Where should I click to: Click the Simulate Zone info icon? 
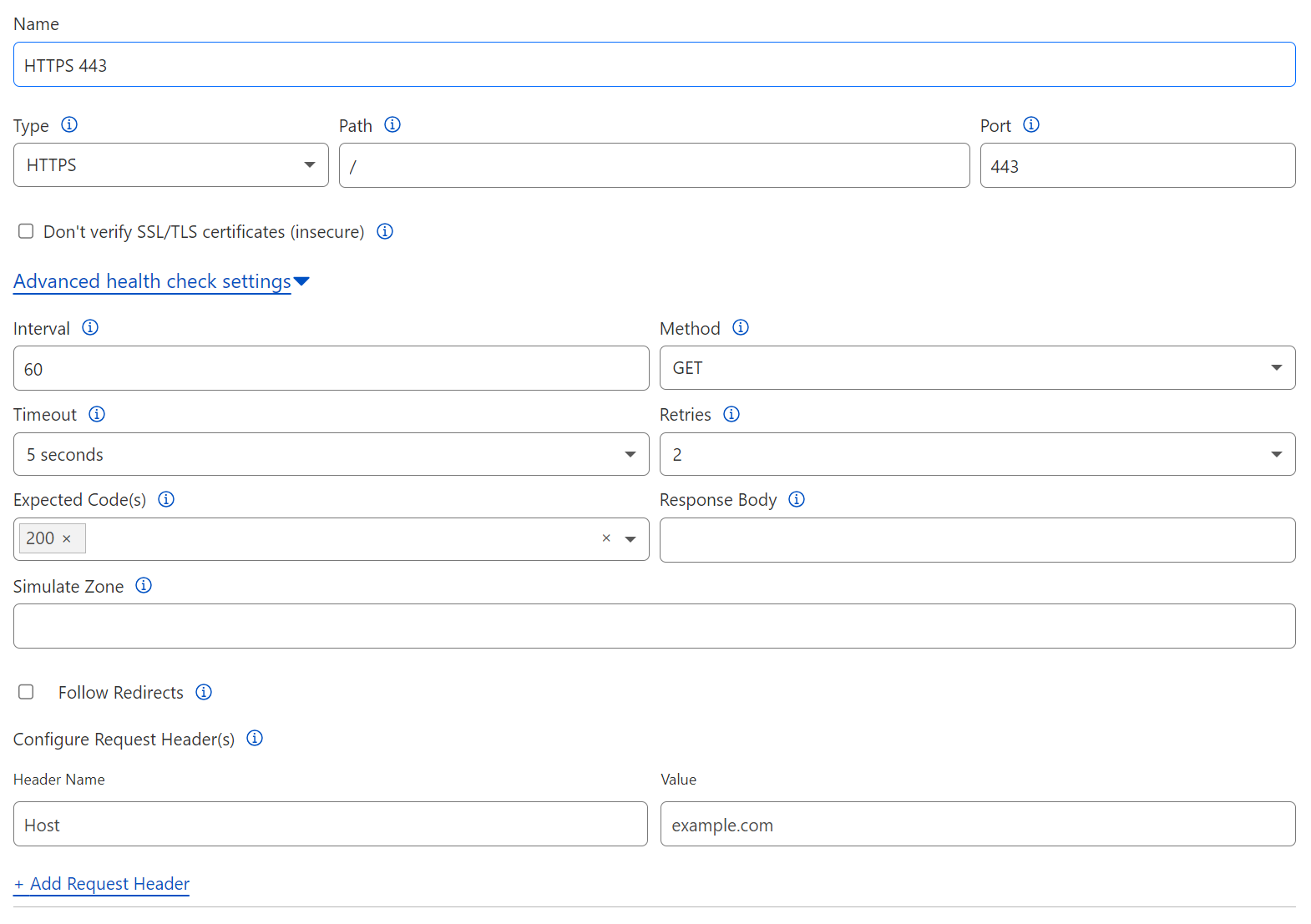pos(144,586)
